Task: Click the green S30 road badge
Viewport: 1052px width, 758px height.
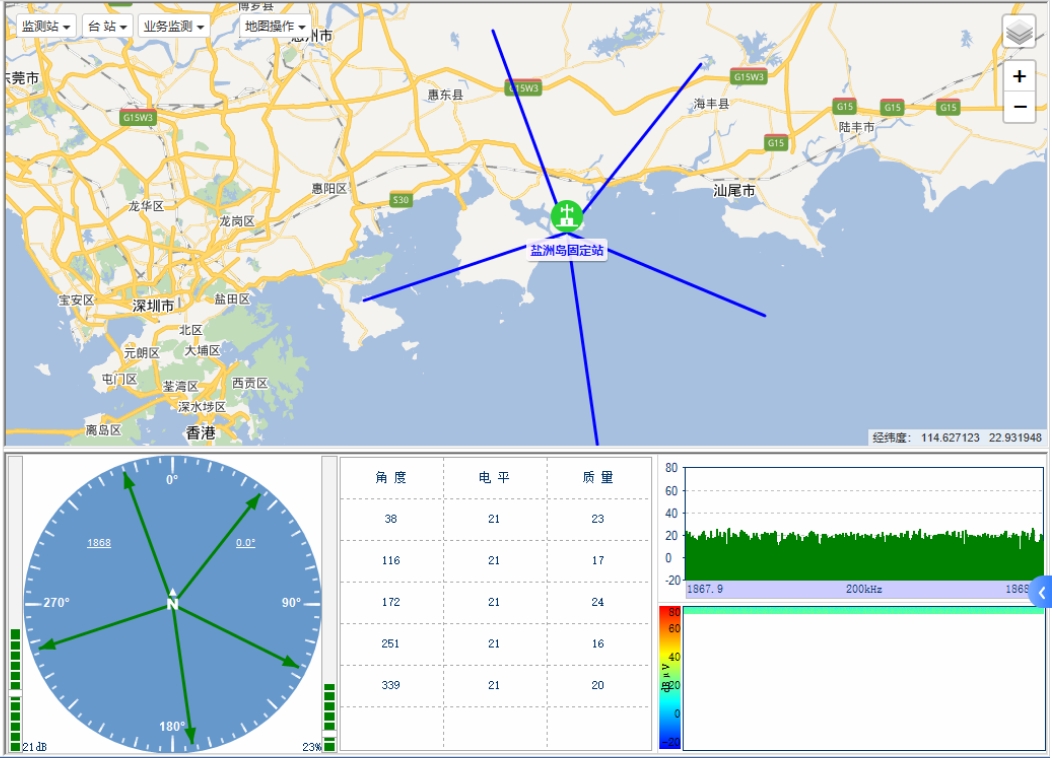Action: coord(400,200)
